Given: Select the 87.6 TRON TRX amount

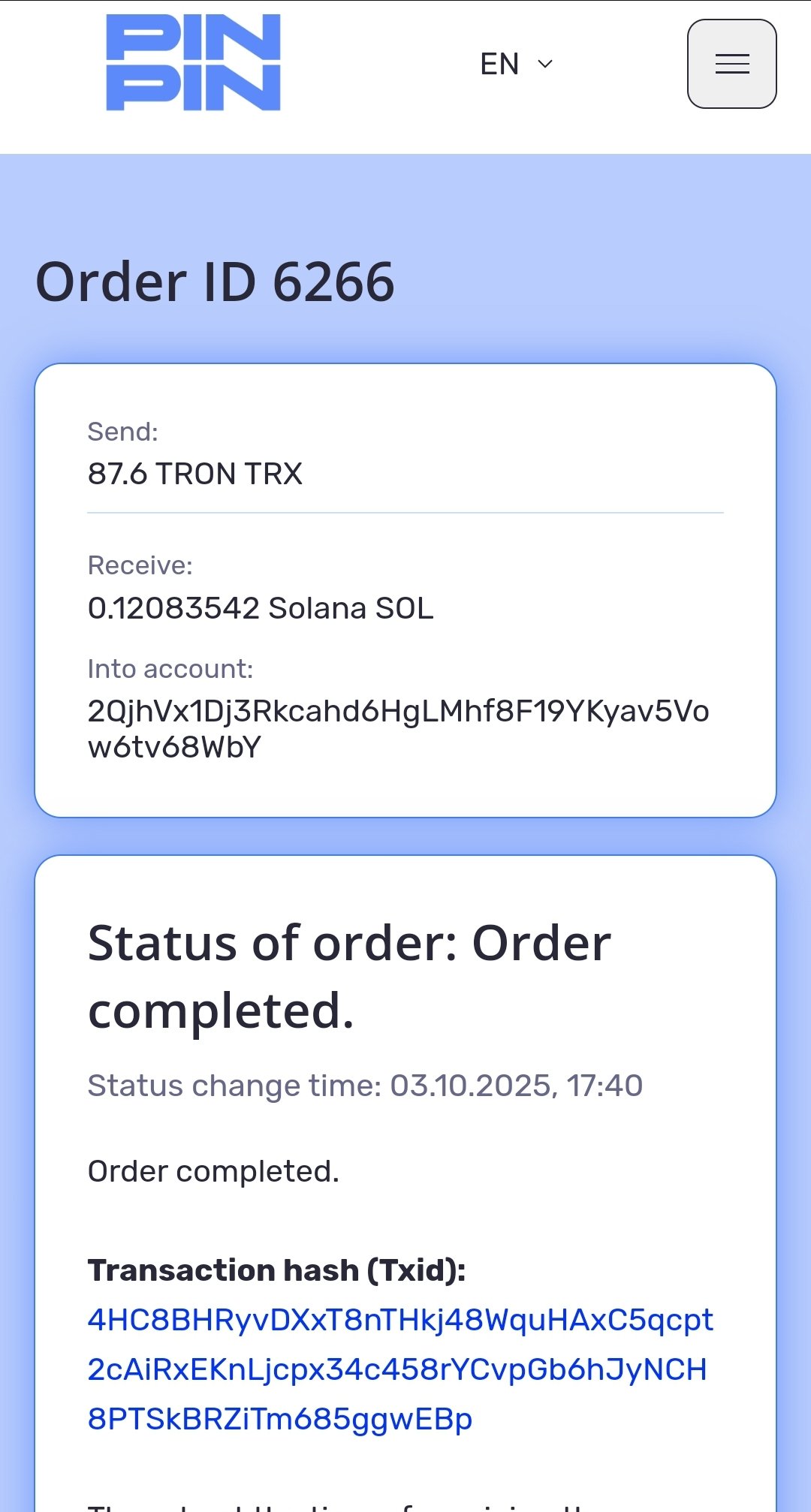Looking at the screenshot, I should 194,474.
